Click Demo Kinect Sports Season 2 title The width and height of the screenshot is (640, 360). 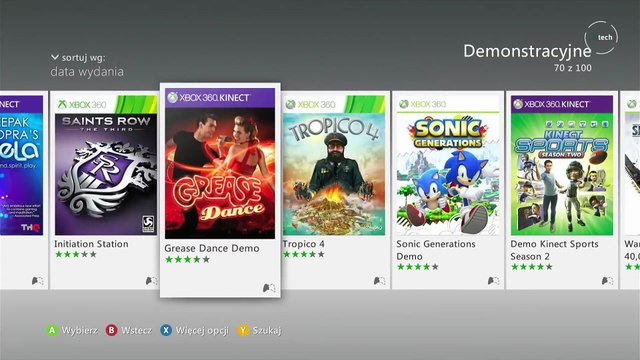click(554, 250)
